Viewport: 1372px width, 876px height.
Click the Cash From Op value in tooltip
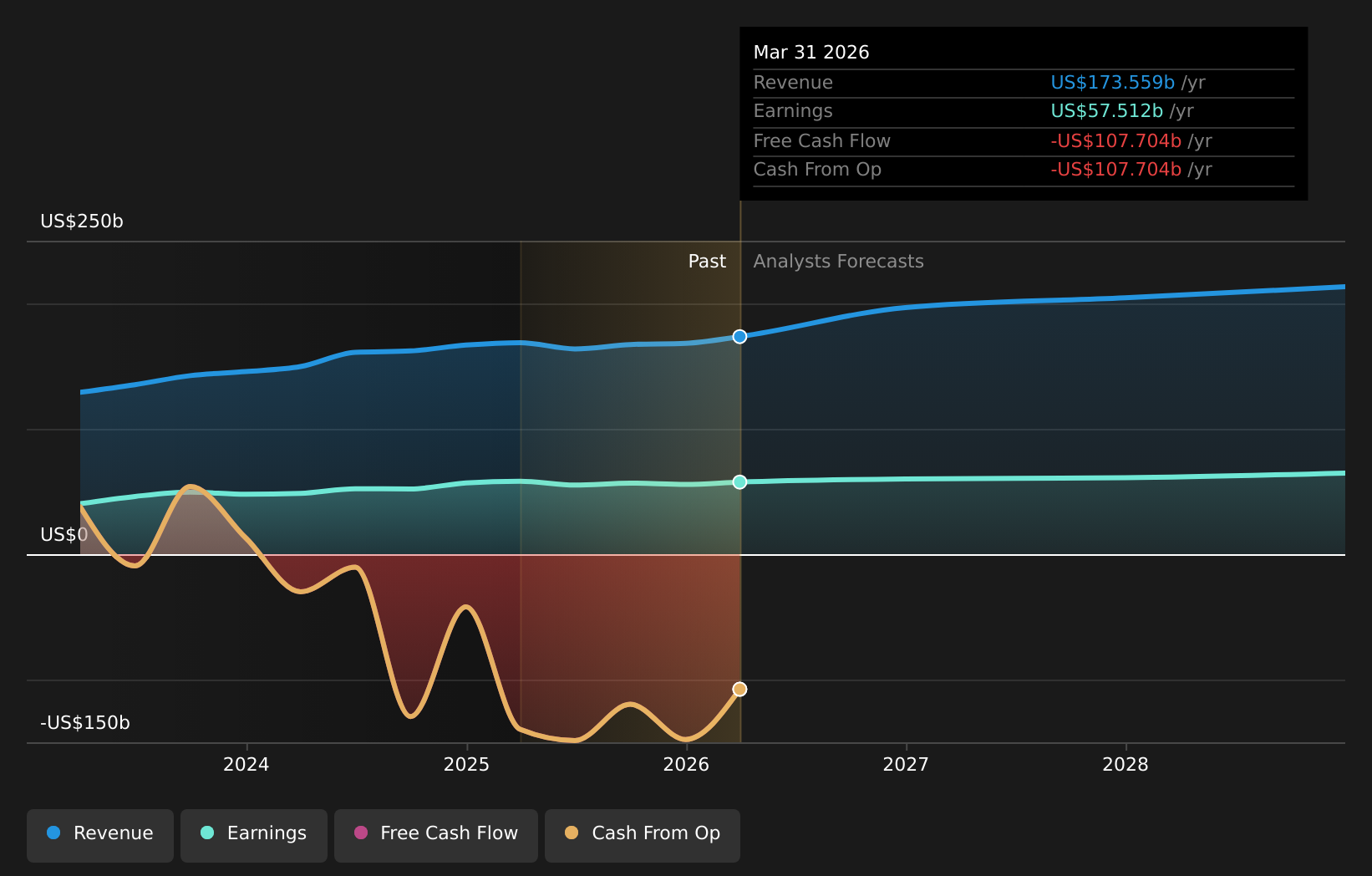pos(1116,170)
